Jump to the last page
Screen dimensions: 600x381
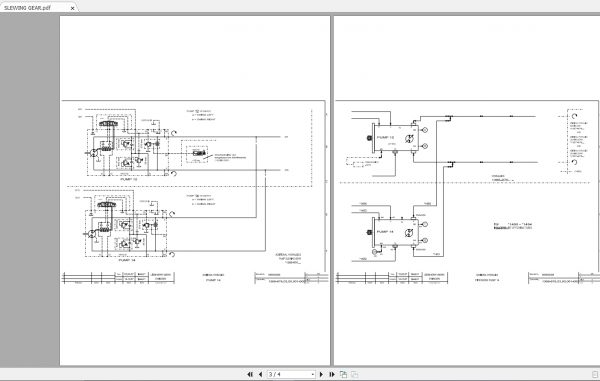[332, 374]
